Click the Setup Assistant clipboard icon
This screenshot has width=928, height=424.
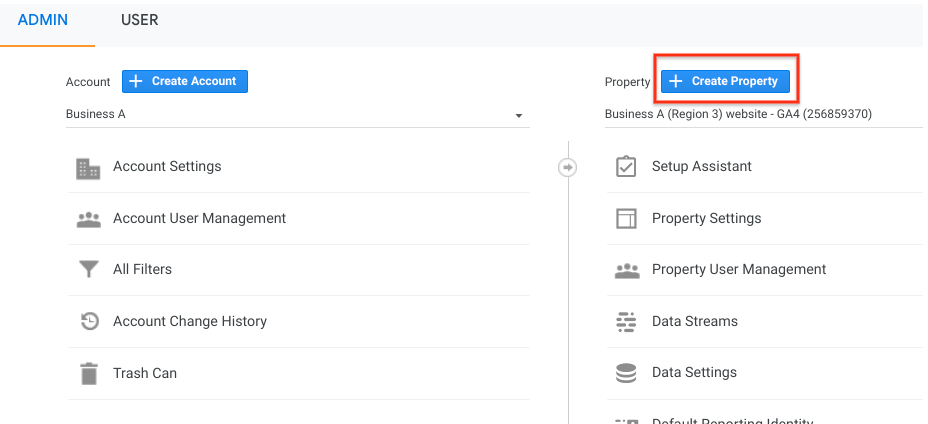point(626,167)
